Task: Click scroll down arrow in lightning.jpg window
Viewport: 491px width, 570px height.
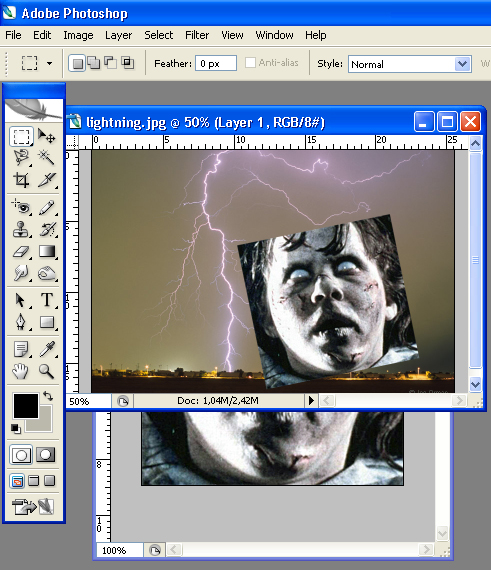Action: pyautogui.click(x=475, y=385)
